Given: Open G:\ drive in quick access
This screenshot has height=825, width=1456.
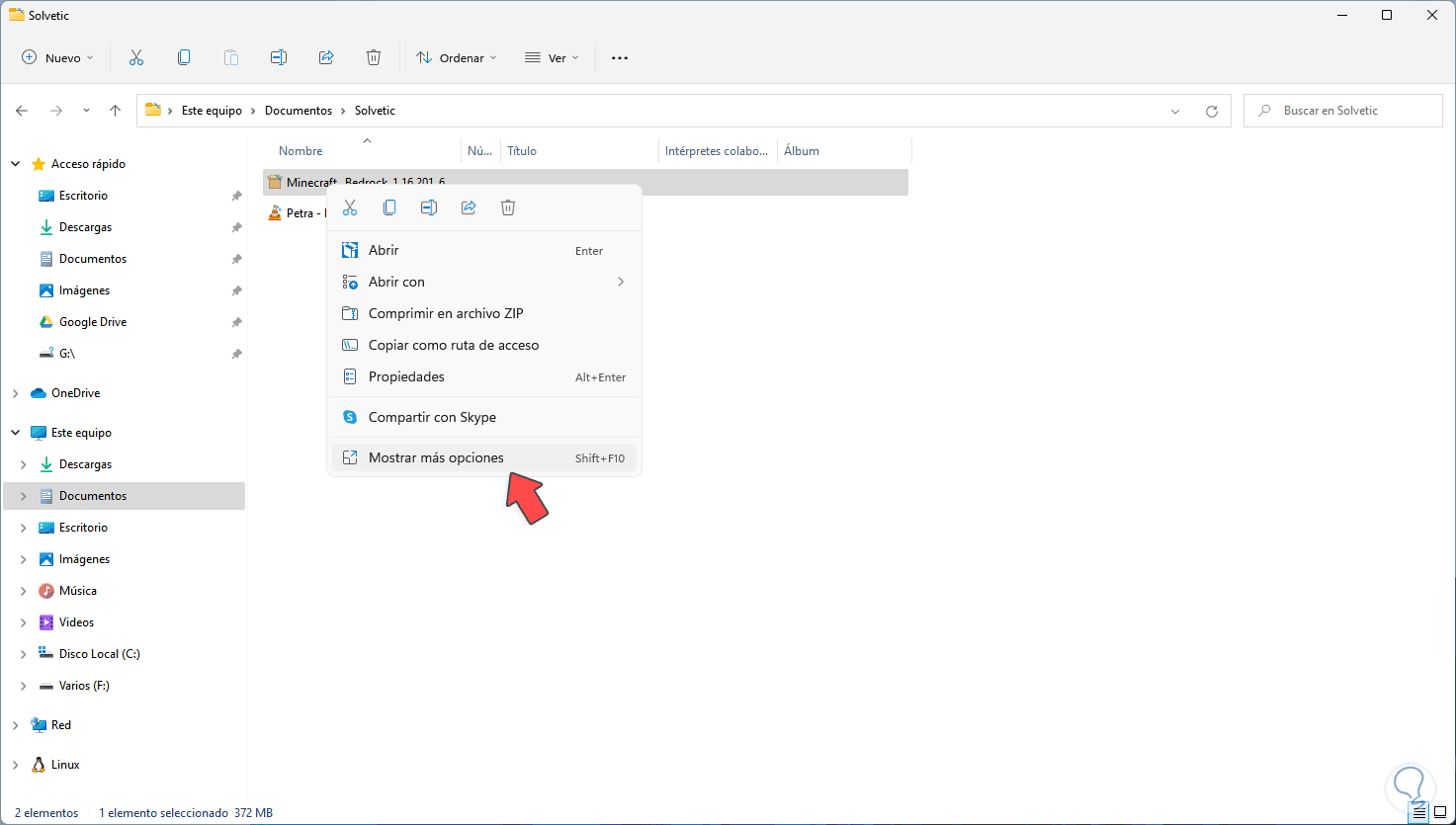Looking at the screenshot, I should tap(67, 354).
